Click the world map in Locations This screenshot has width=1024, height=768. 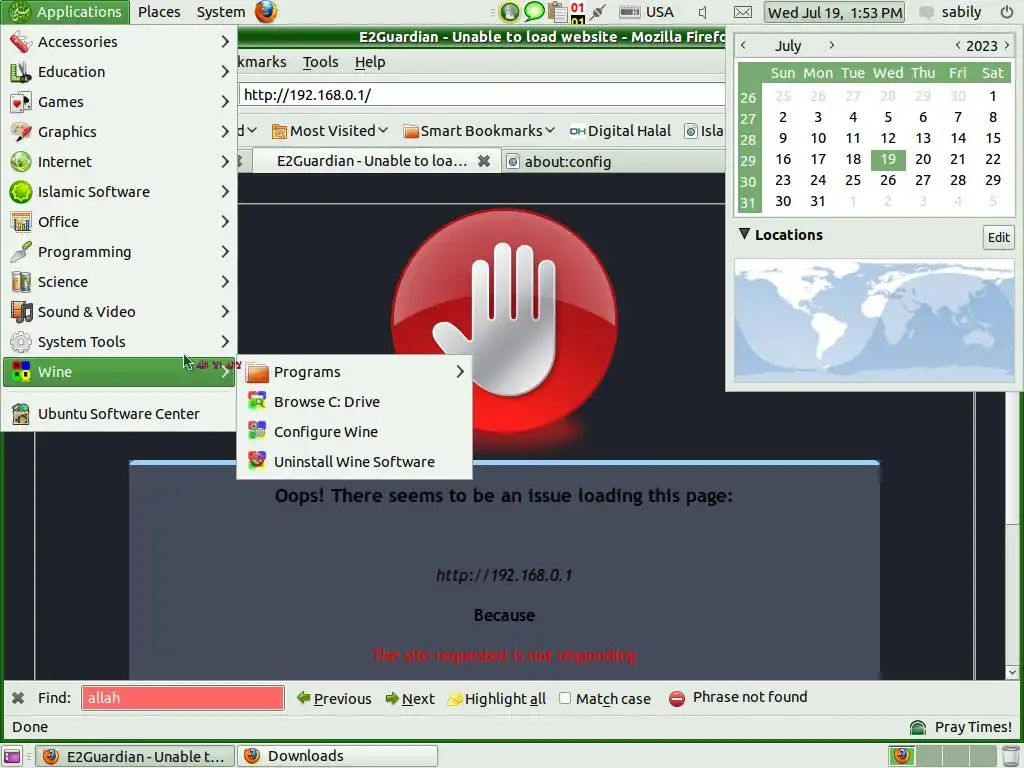pyautogui.click(x=874, y=319)
